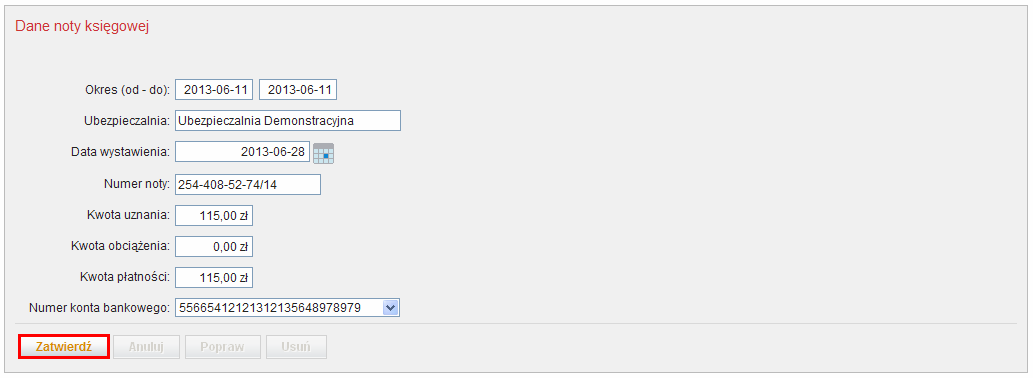Select the period end date field

[298, 90]
